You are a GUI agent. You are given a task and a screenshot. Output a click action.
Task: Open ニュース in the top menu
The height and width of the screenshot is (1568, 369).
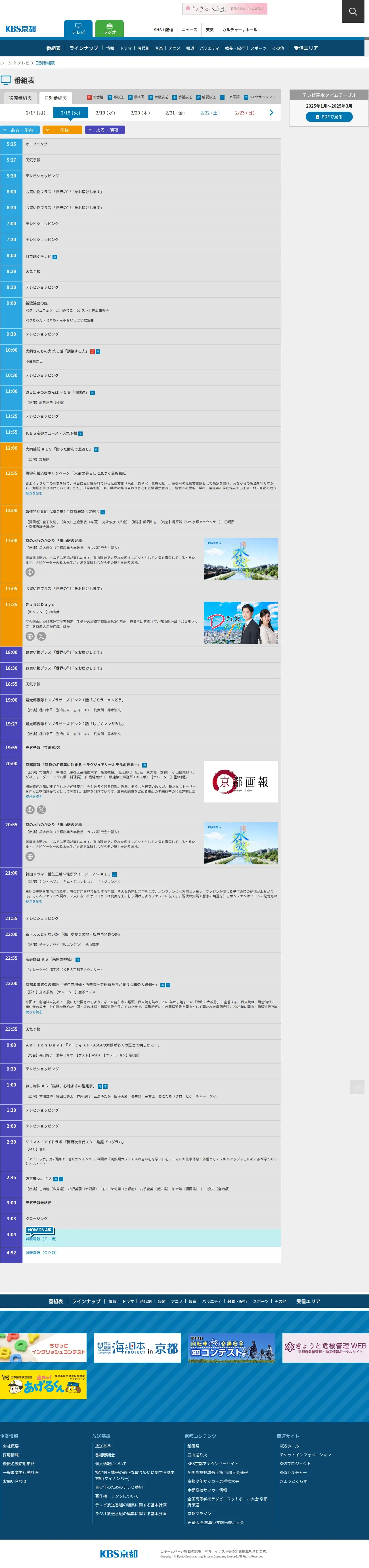(189, 30)
